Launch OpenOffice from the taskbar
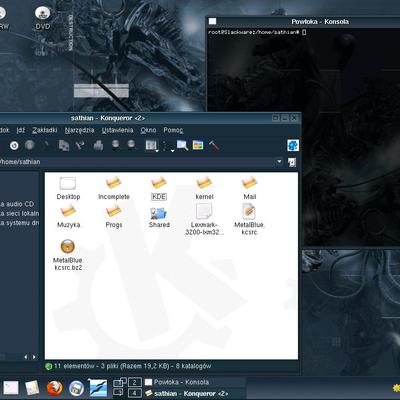The width and height of the screenshot is (400, 400). [99, 389]
